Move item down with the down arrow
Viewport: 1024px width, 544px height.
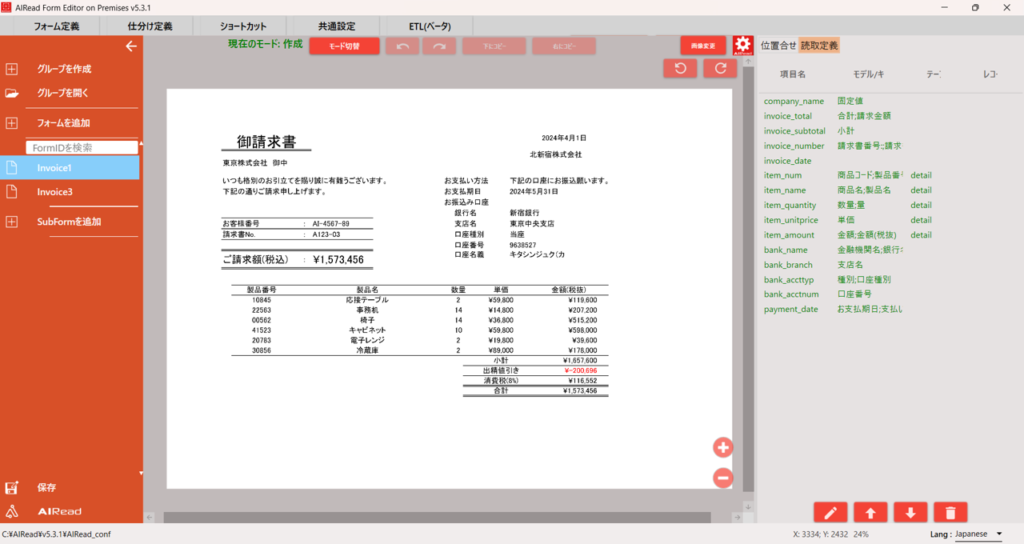click(x=909, y=512)
